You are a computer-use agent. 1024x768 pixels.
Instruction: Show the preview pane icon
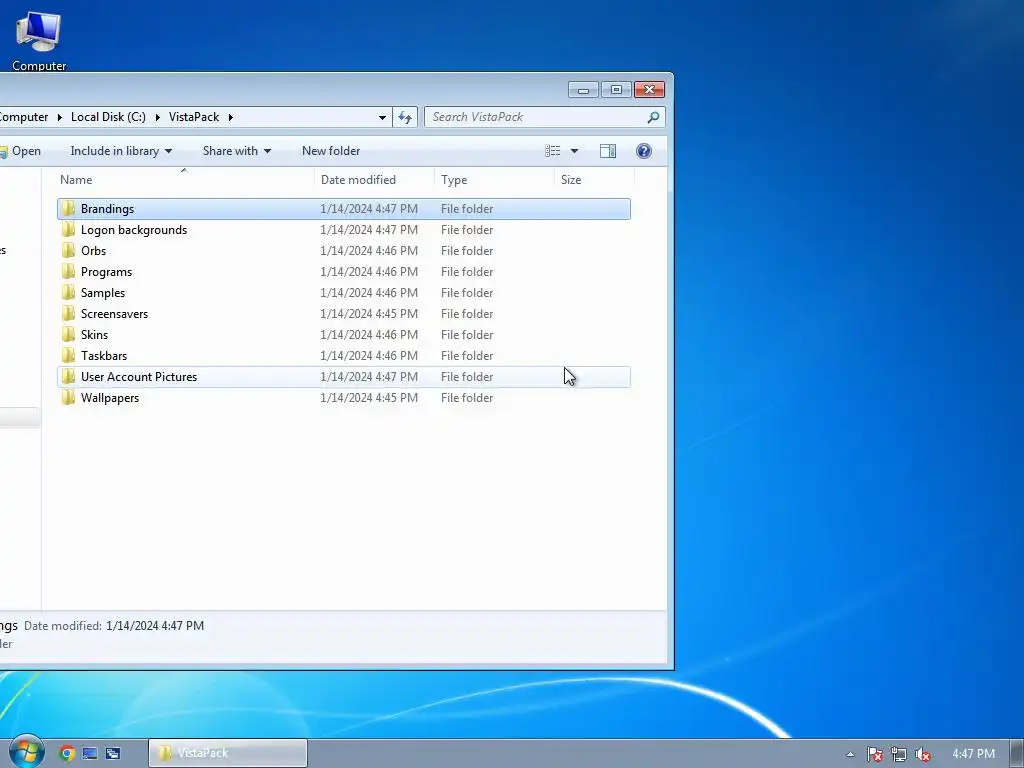pyautogui.click(x=608, y=151)
